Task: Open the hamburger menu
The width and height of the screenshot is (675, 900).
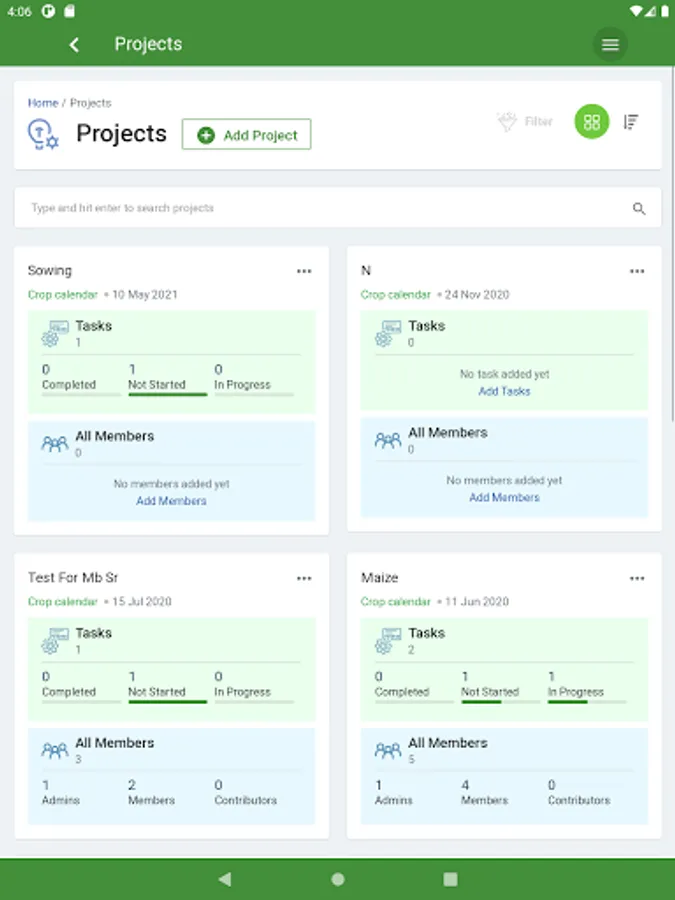Action: (x=610, y=44)
